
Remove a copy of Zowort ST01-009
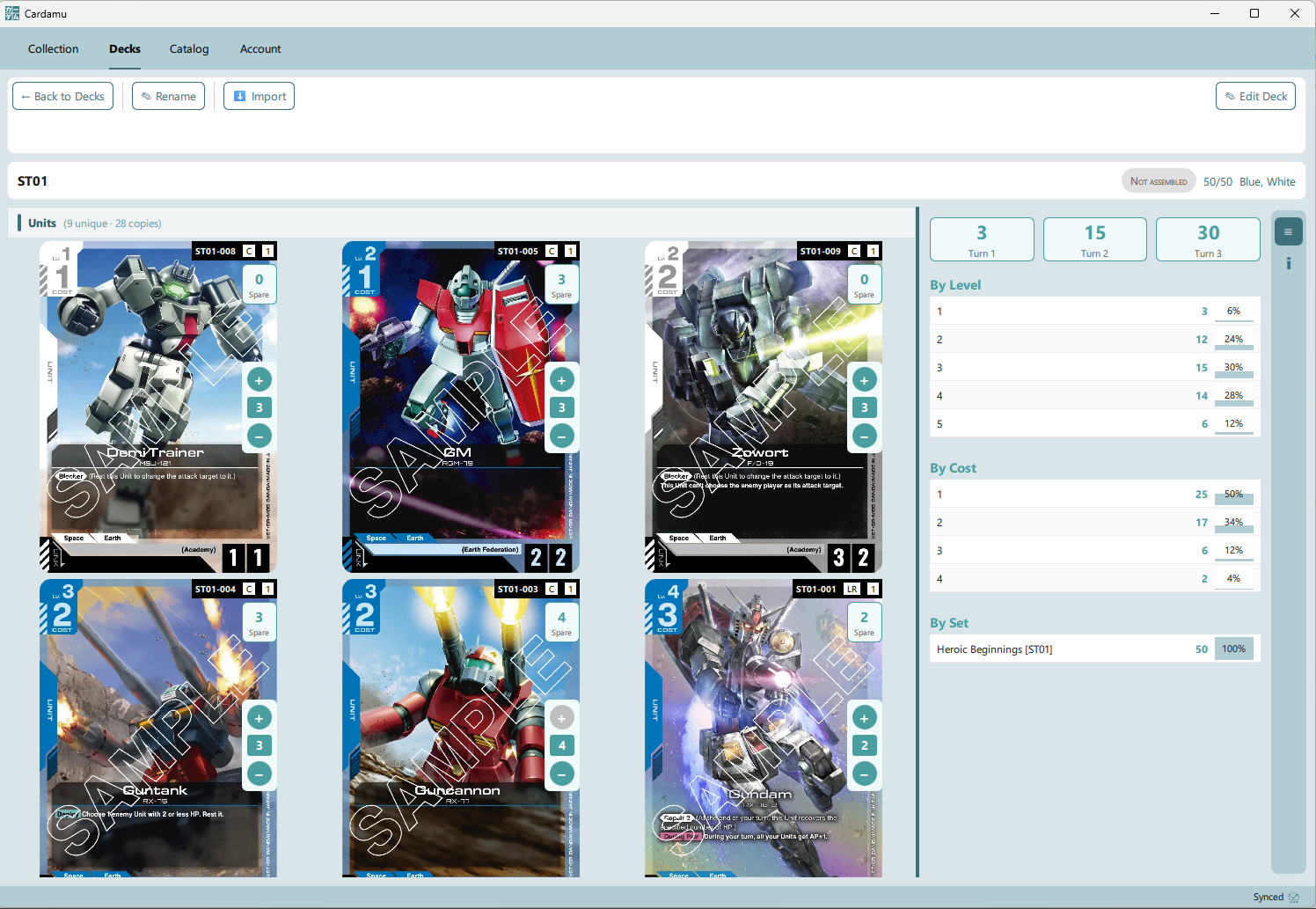pos(864,436)
